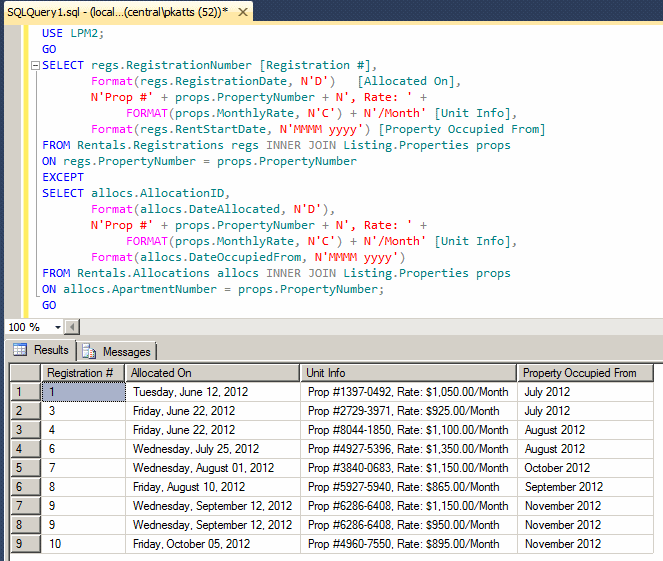Viewport: 663px width, 561px height.
Task: Select row header 8 in results
Action: (25, 525)
